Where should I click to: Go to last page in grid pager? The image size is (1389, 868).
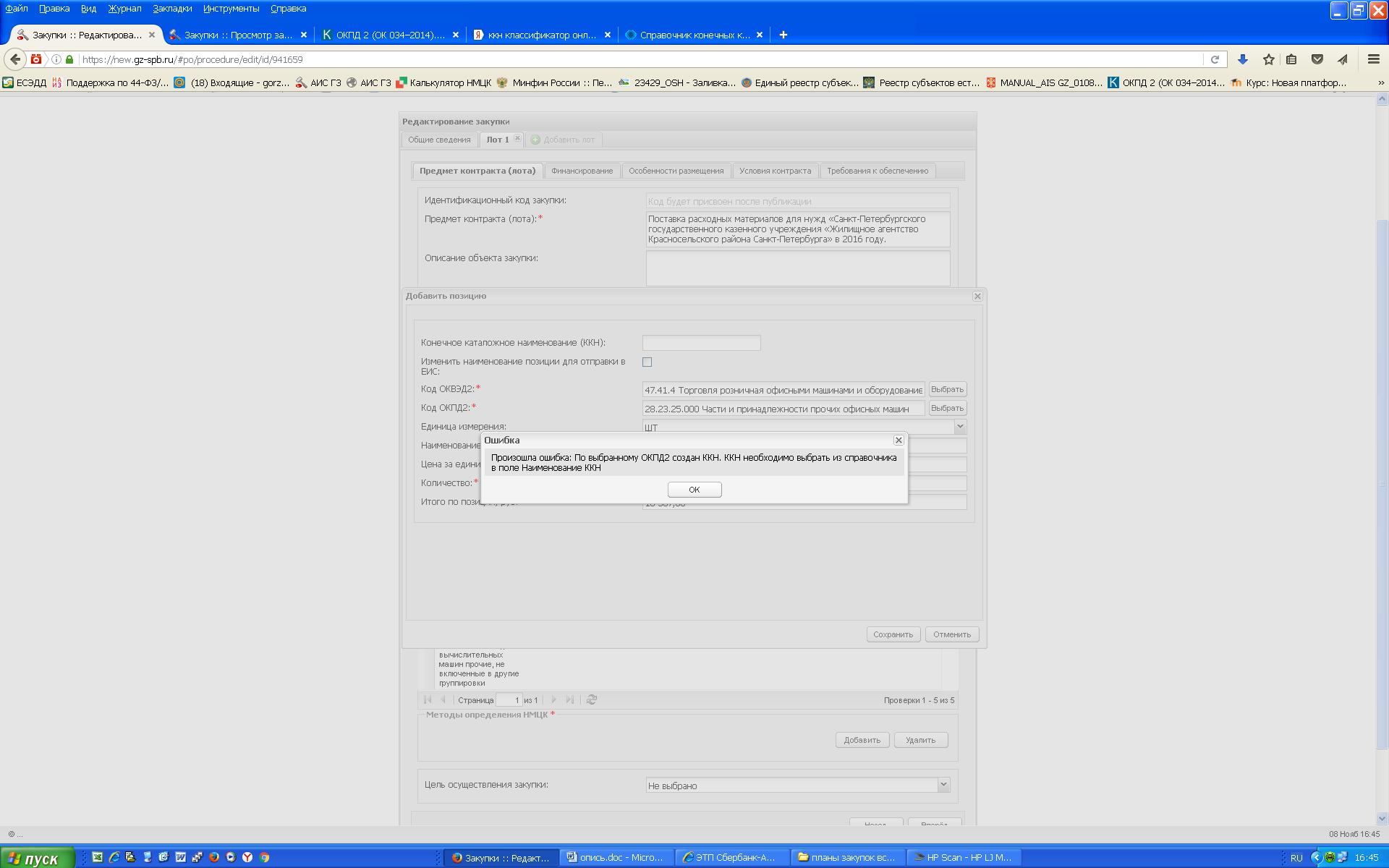point(570,699)
